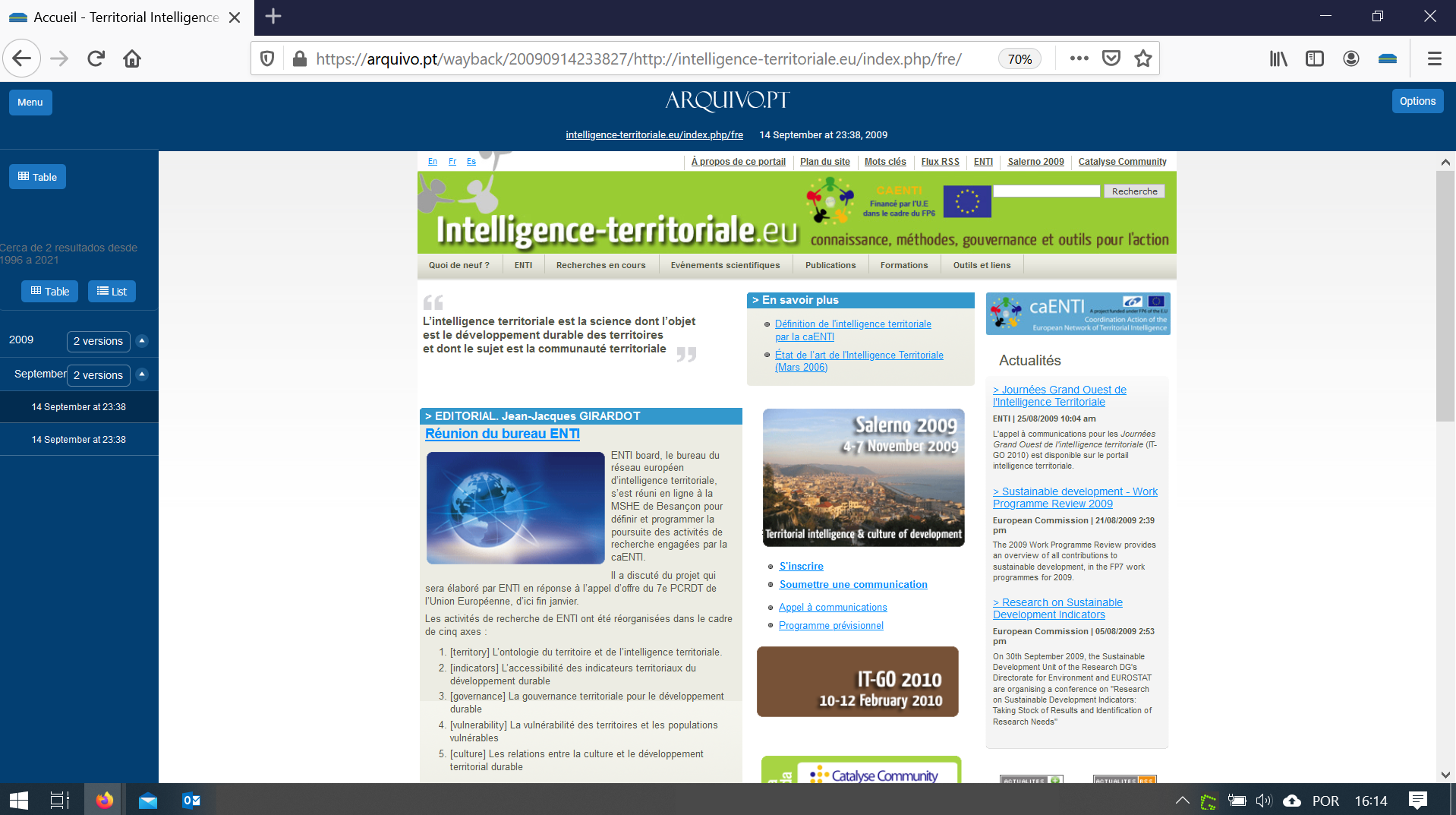This screenshot has width=1456, height=815.
Task: Switch to Table view below results count
Action: pos(49,291)
